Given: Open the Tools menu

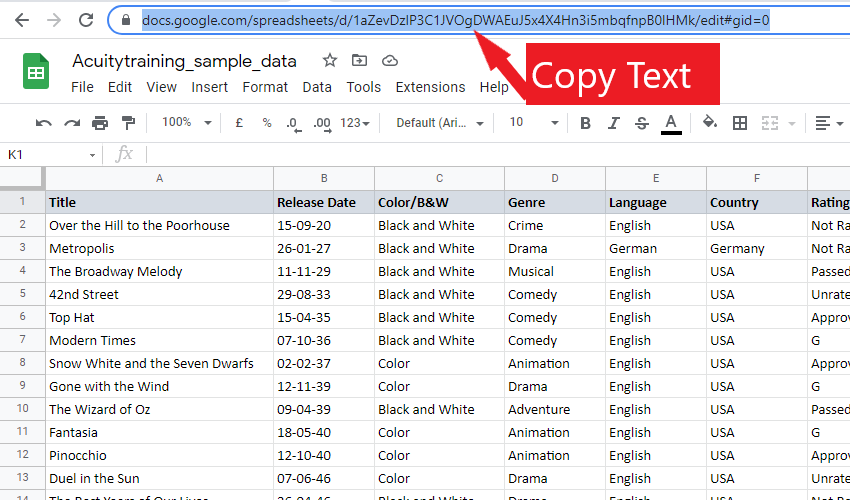Looking at the screenshot, I should 364,87.
